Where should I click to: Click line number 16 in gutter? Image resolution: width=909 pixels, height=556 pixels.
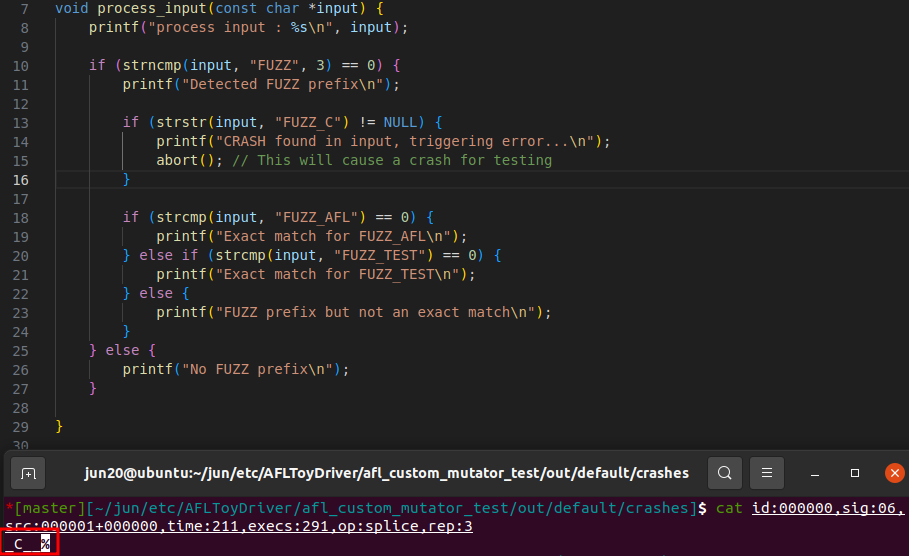pos(20,180)
